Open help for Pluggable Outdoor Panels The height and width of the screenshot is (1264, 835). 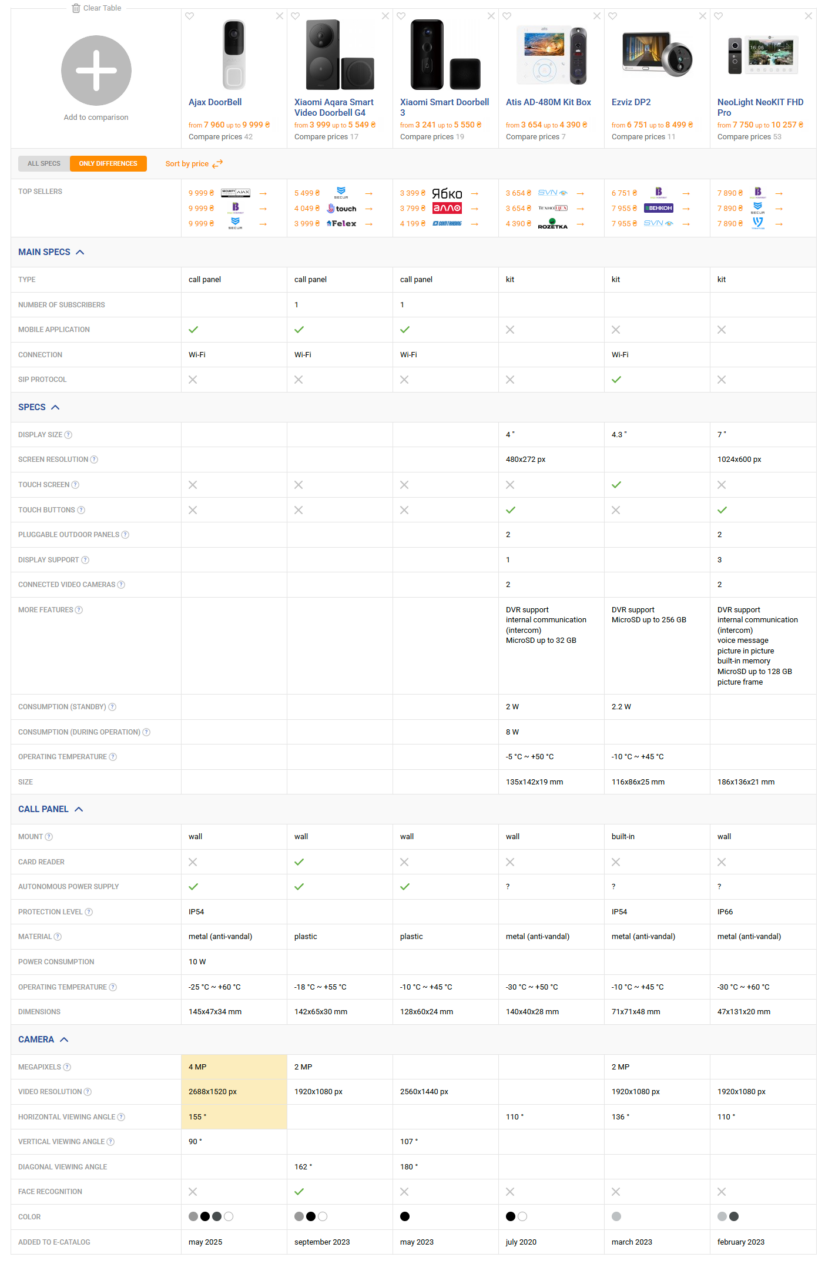coord(125,535)
